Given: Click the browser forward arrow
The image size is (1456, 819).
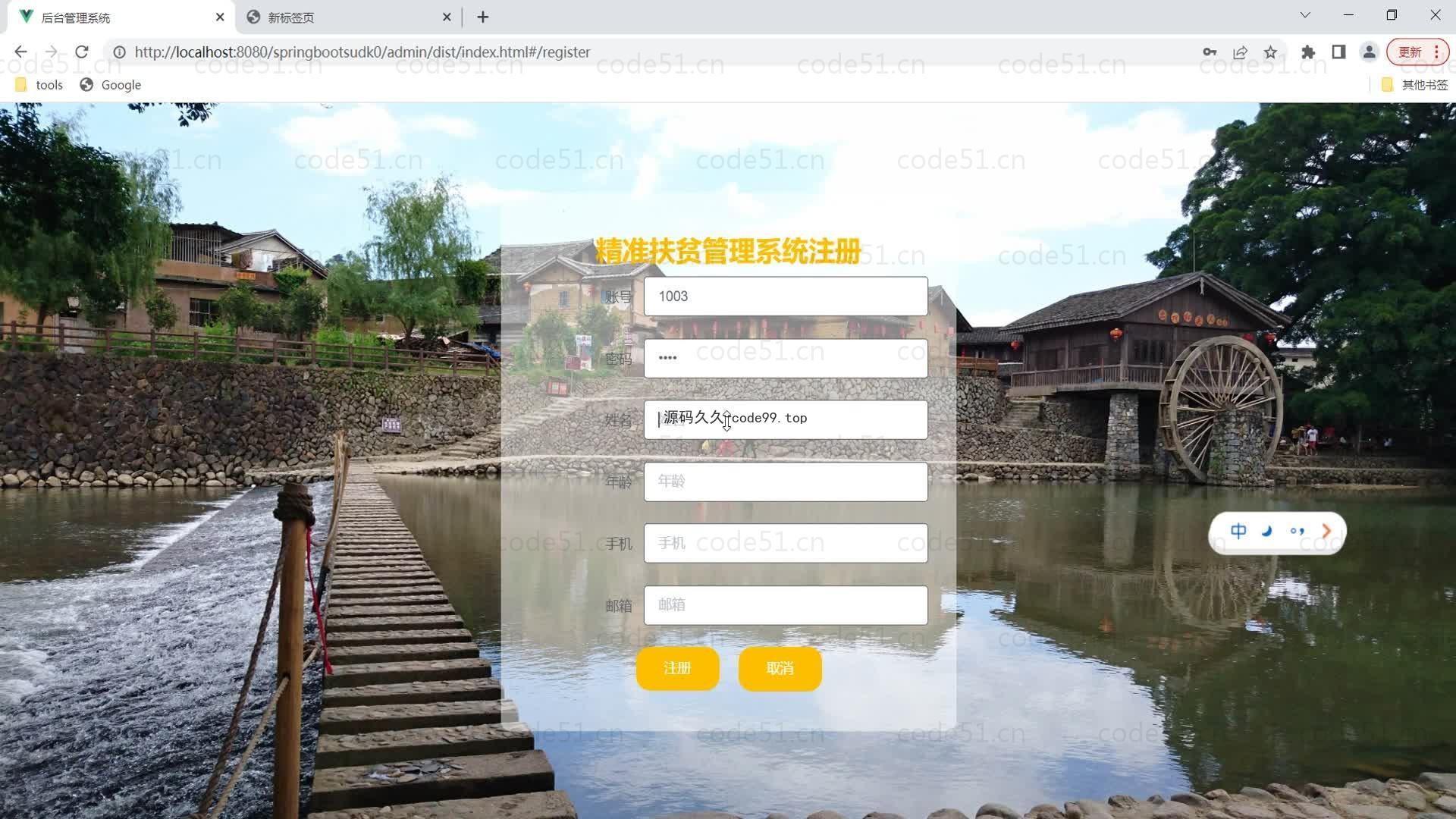Looking at the screenshot, I should coord(51,52).
